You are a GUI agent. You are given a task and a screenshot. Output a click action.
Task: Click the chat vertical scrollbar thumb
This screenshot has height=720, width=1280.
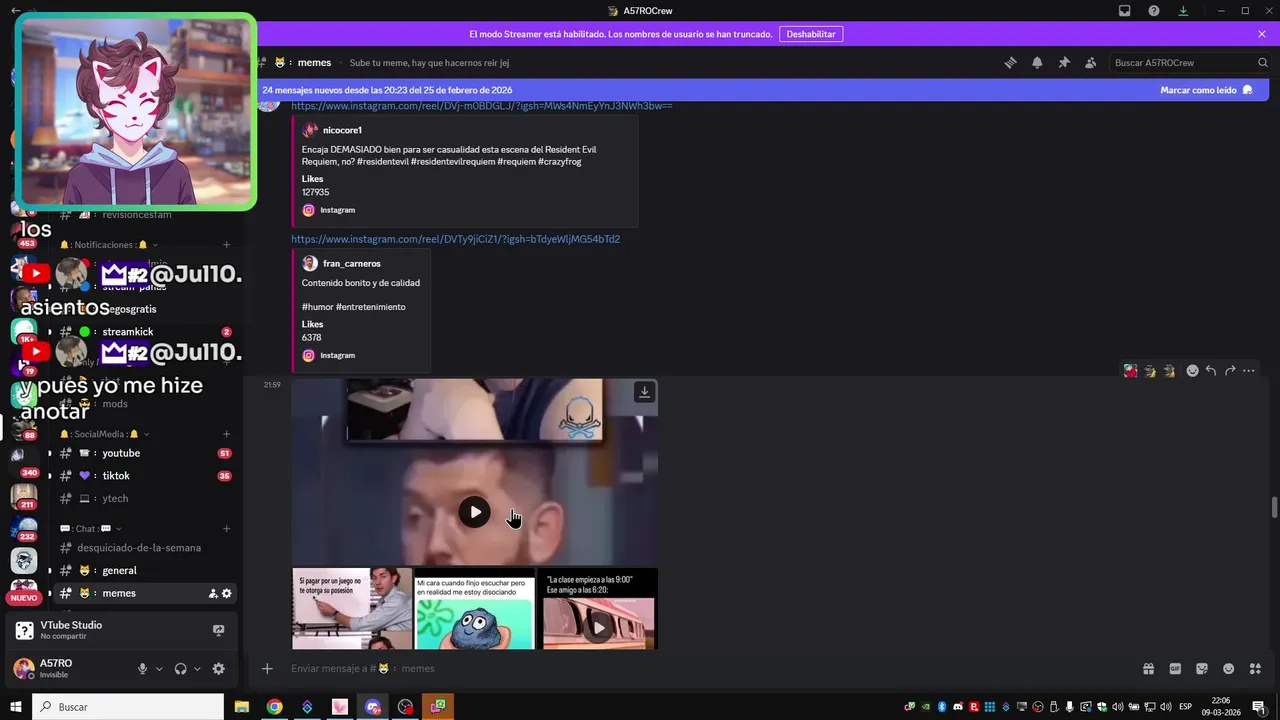(x=1274, y=507)
